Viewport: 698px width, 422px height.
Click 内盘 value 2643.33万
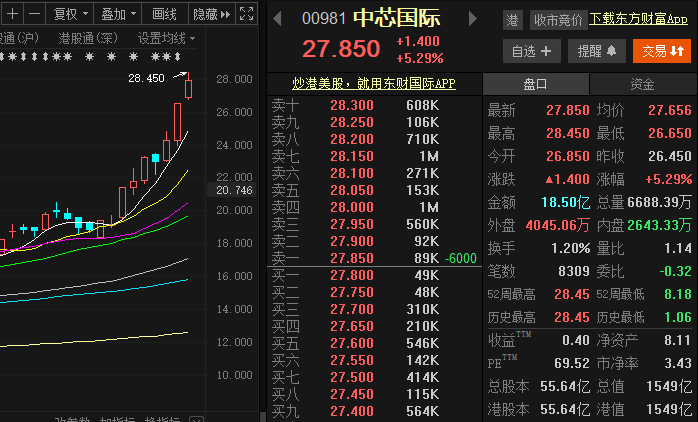[x=660, y=225]
